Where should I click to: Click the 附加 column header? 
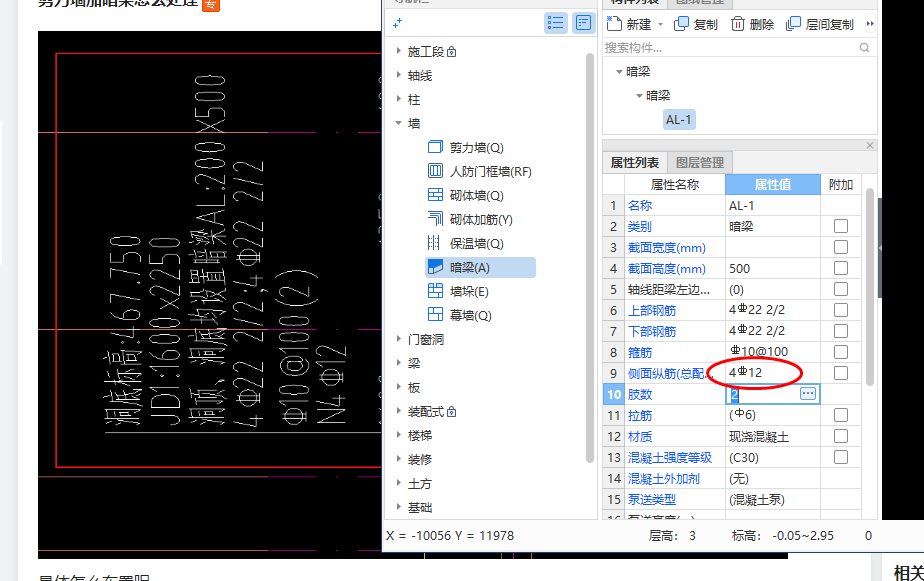click(x=841, y=184)
